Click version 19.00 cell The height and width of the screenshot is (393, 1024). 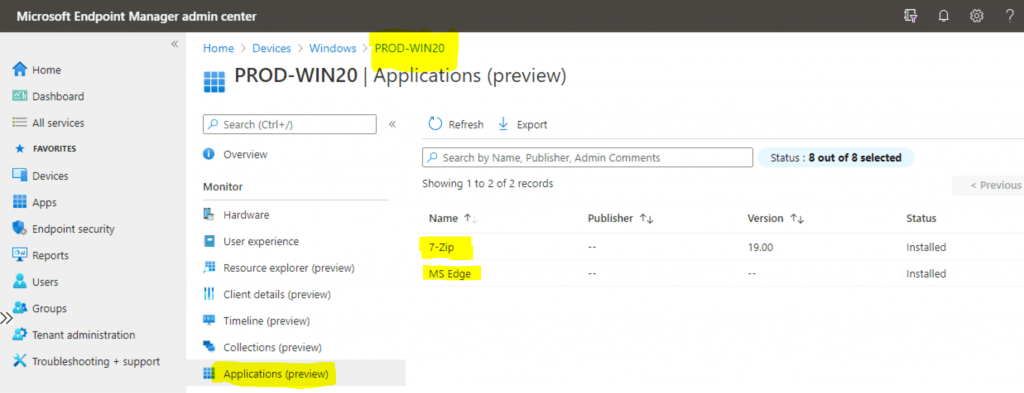click(x=760, y=247)
